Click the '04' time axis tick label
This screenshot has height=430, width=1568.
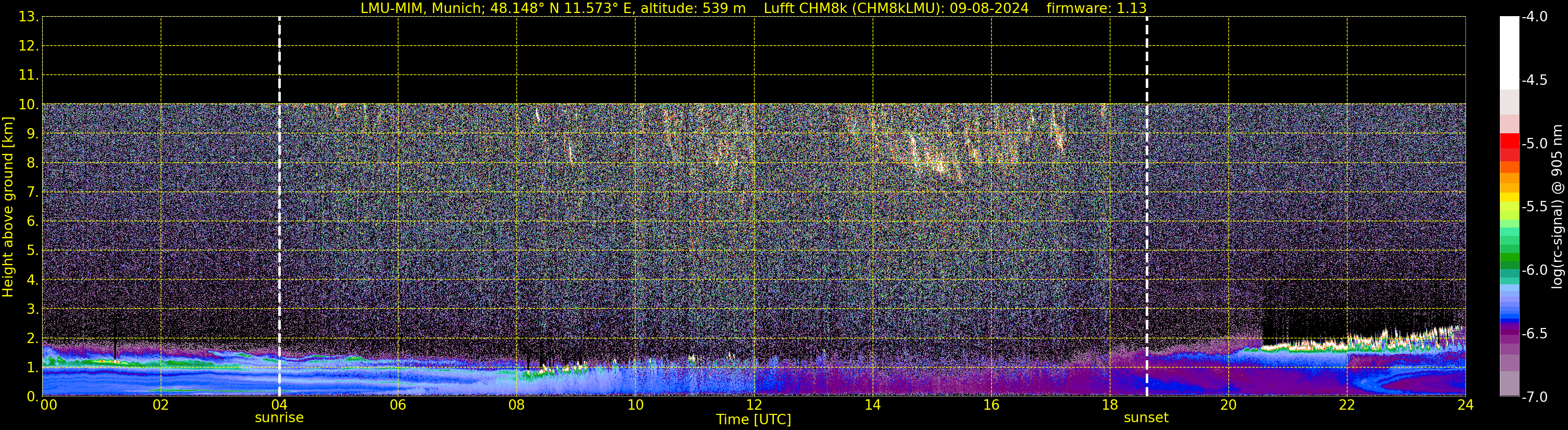(x=279, y=405)
